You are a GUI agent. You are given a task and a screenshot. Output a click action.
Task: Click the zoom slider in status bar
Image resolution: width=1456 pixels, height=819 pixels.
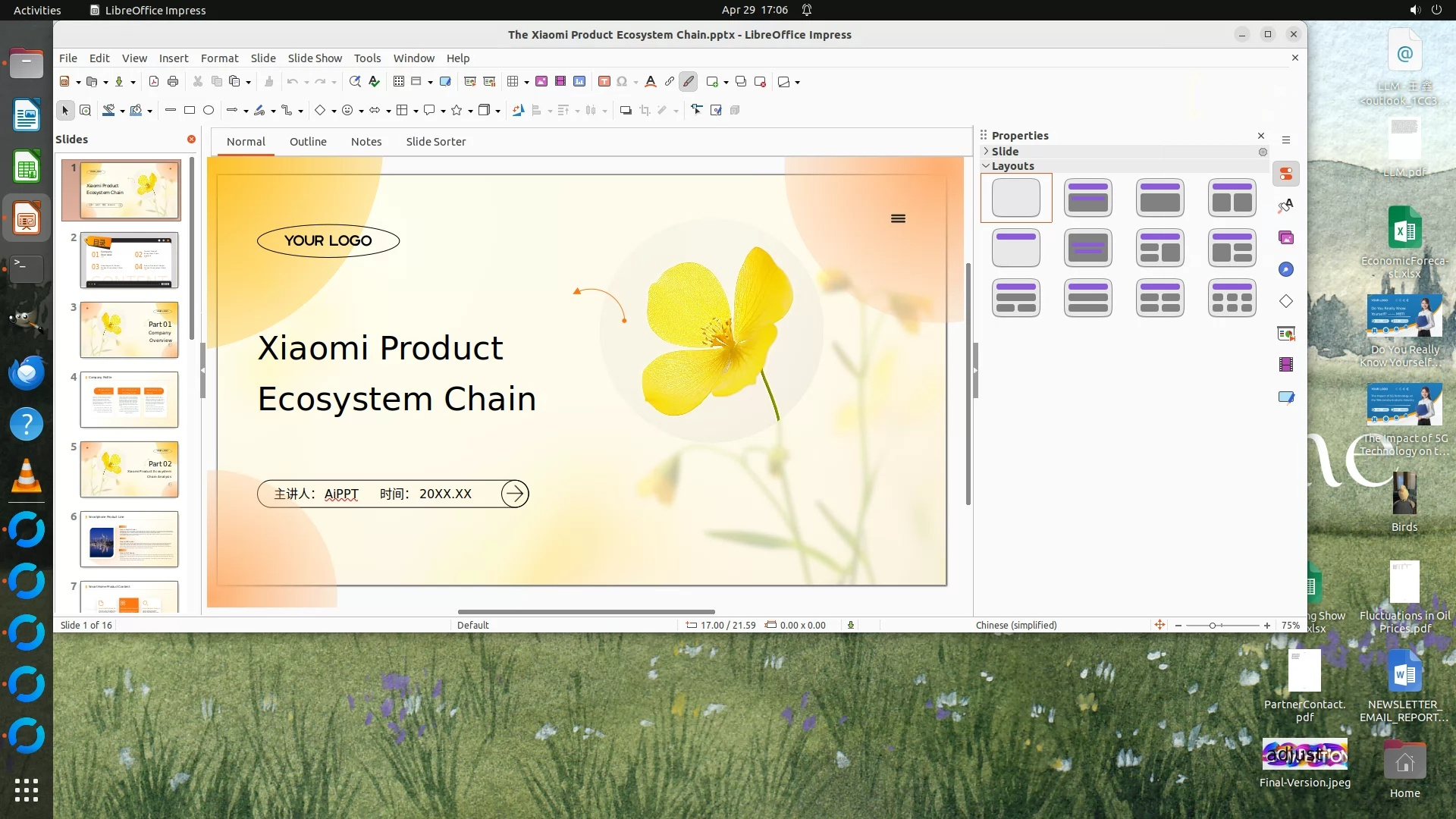pos(1213,626)
